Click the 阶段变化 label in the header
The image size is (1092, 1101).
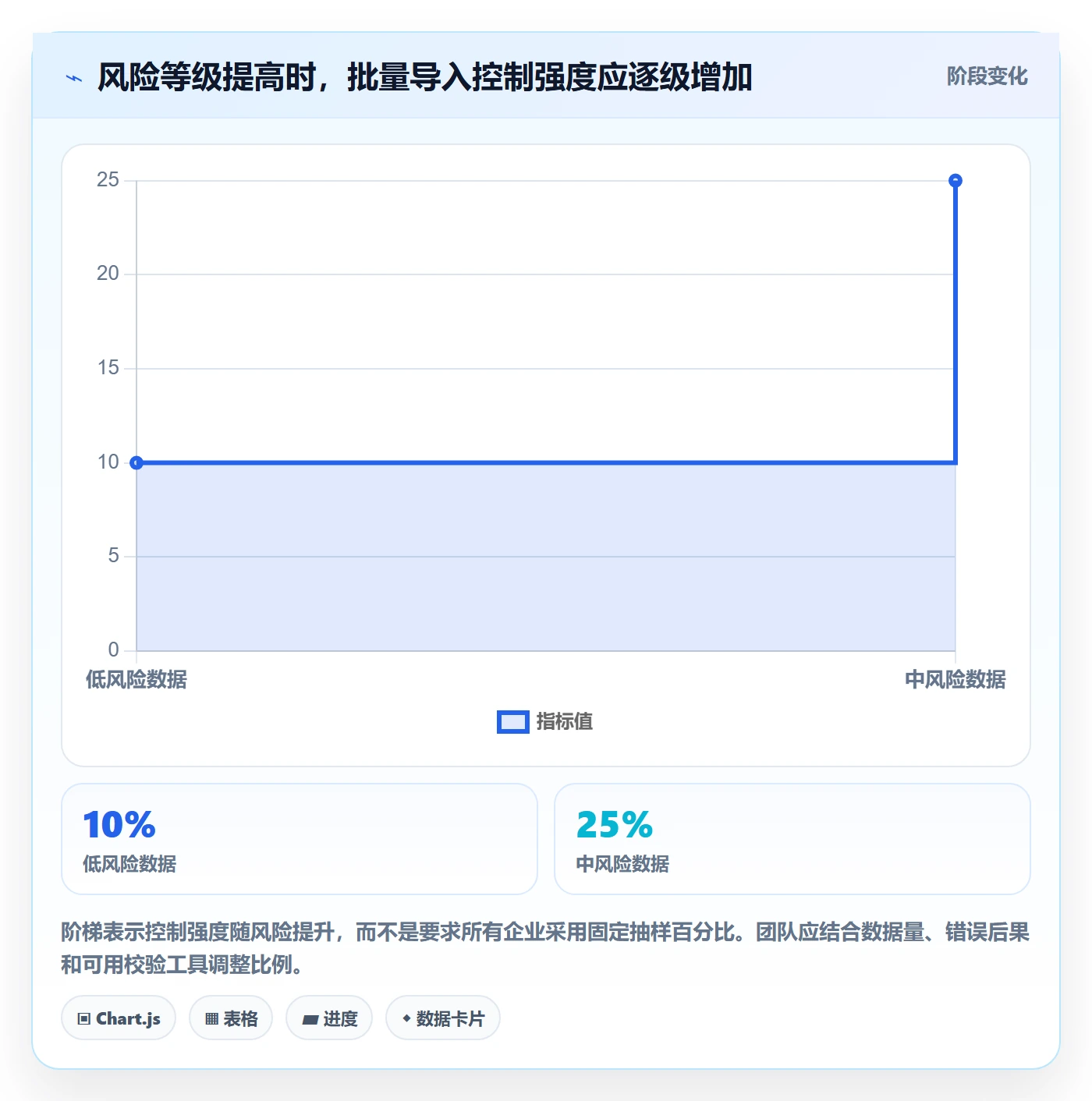pyautogui.click(x=987, y=76)
